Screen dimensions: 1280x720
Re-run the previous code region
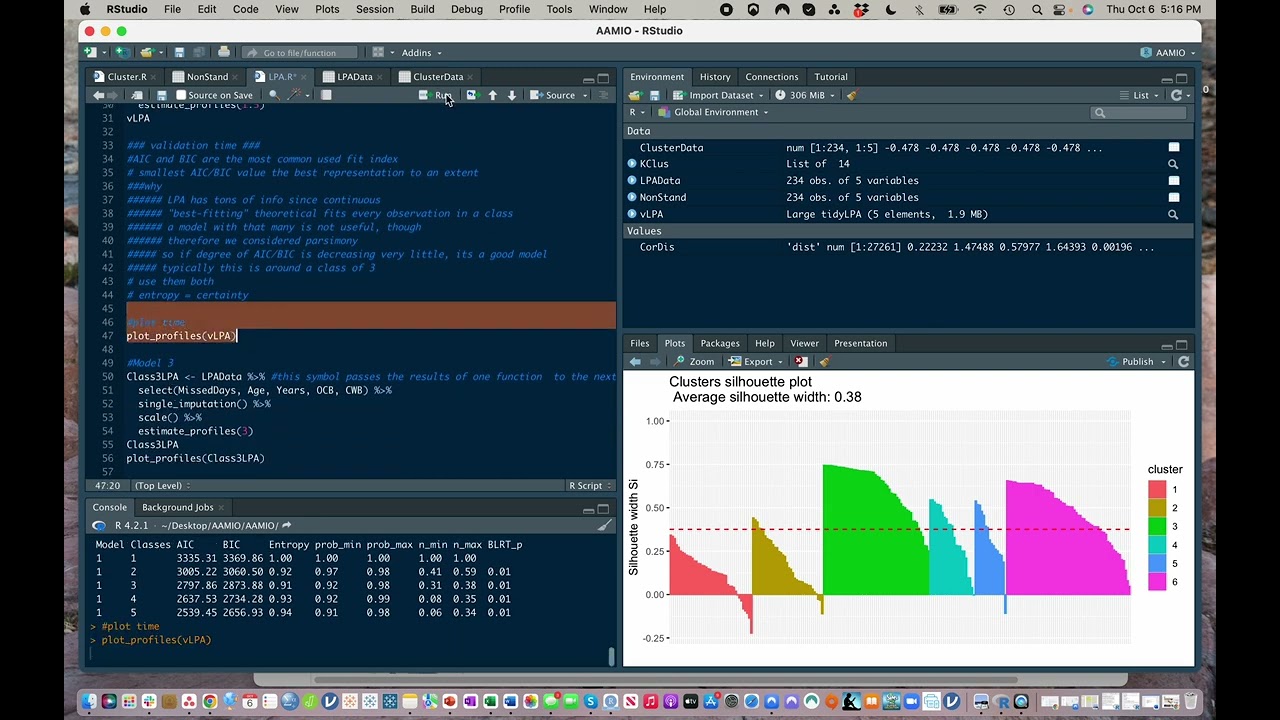[x=473, y=95]
